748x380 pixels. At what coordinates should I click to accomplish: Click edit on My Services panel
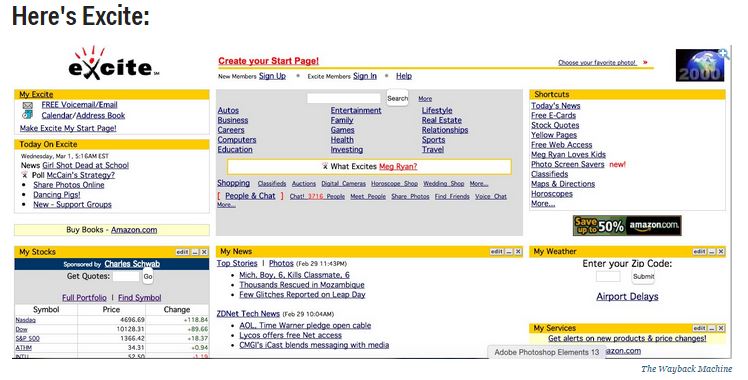pyautogui.click(x=699, y=328)
